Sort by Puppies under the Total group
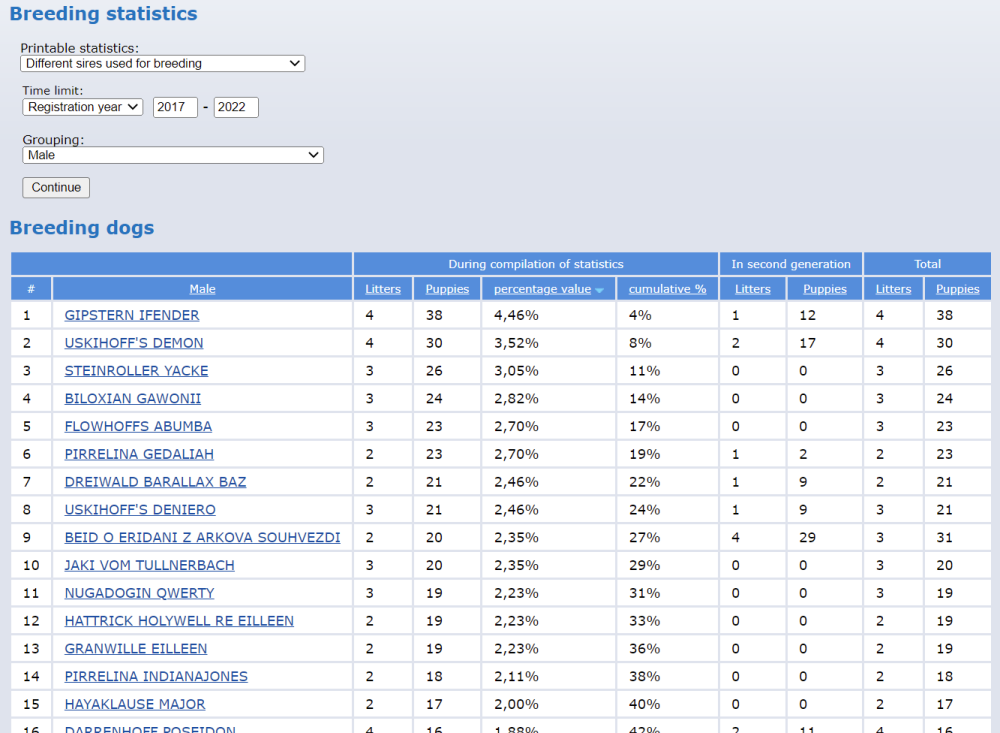The width and height of the screenshot is (1000, 733). 957,289
